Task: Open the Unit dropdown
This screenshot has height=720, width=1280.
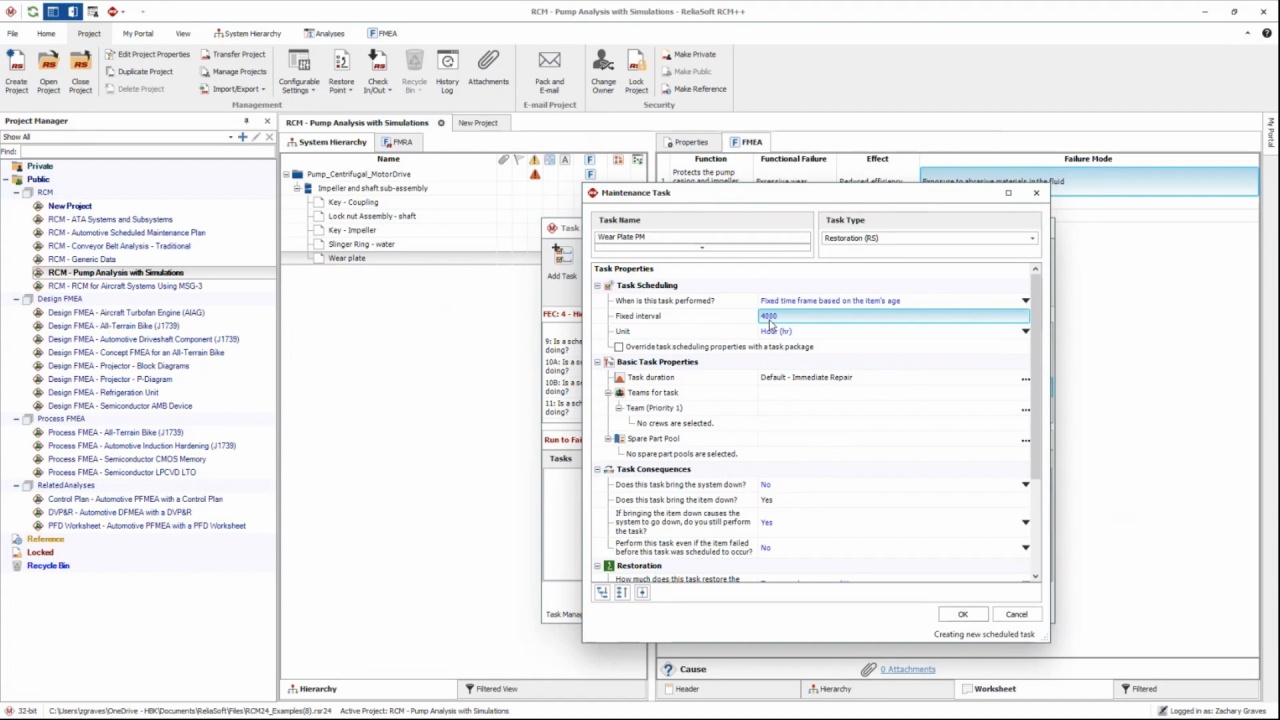Action: (x=1025, y=331)
